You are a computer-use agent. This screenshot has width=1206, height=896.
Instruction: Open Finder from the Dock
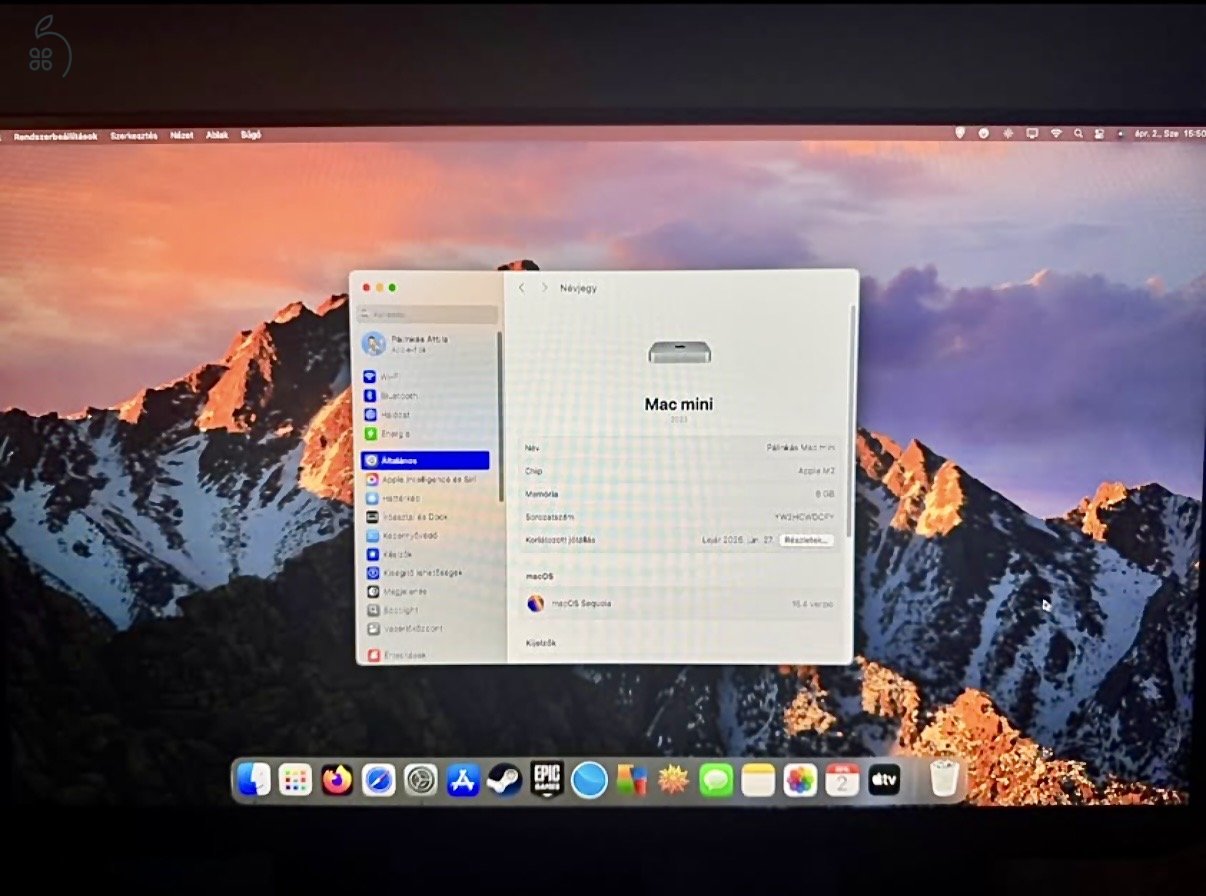point(254,779)
